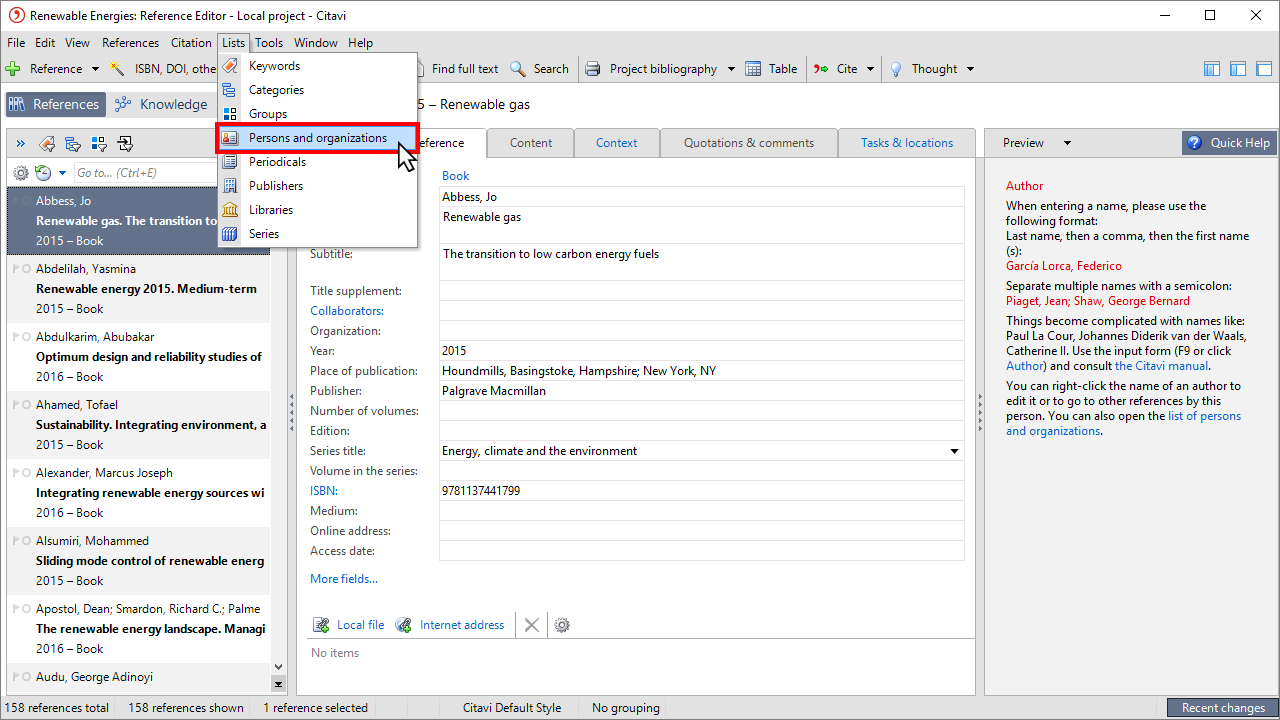Click the gear icon beside Go to field
The image size is (1280, 720).
(21, 173)
